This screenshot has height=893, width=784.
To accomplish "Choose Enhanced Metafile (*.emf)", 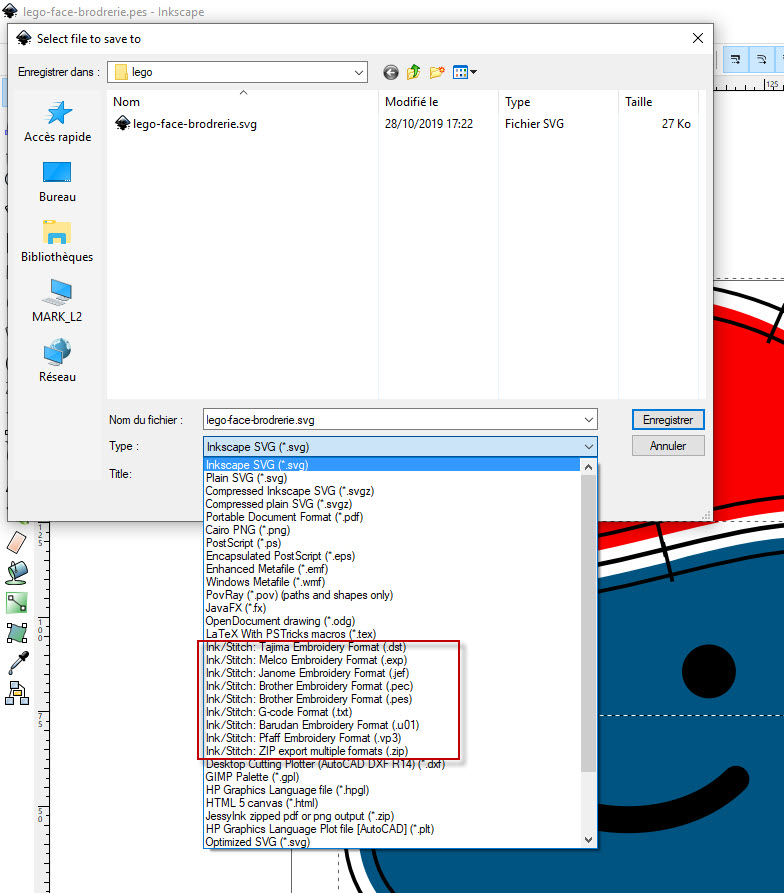I will coord(392,569).
